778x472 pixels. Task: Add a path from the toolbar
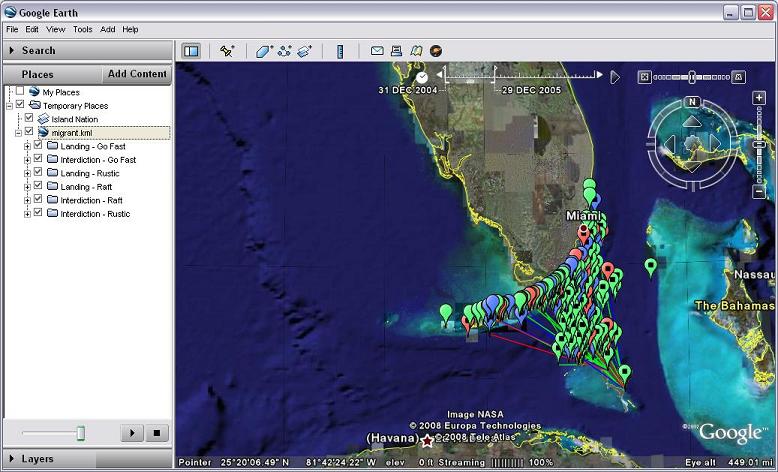pos(284,51)
